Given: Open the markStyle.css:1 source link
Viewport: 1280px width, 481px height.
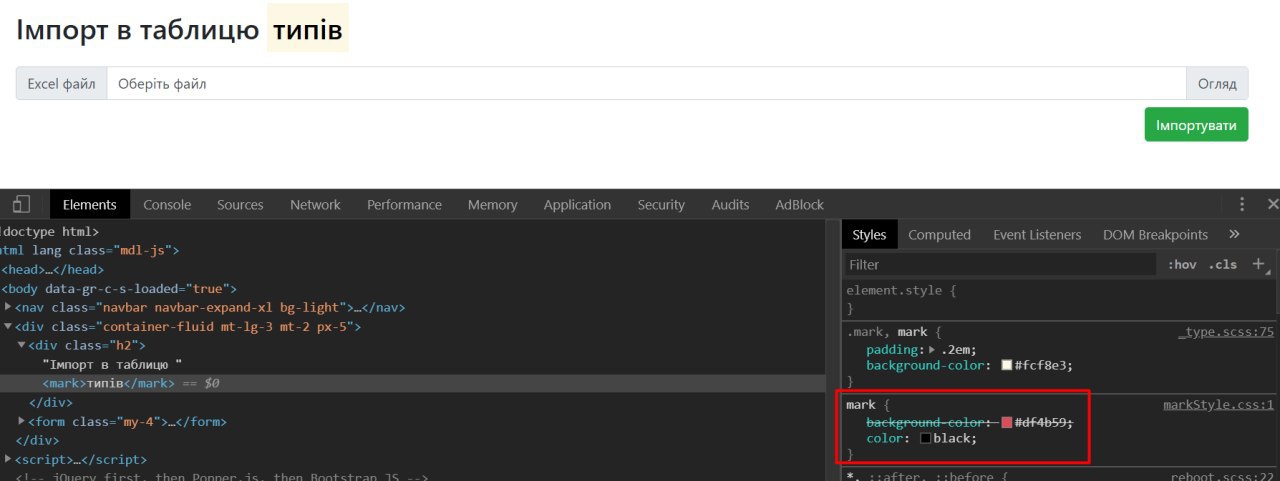Looking at the screenshot, I should coord(1218,405).
